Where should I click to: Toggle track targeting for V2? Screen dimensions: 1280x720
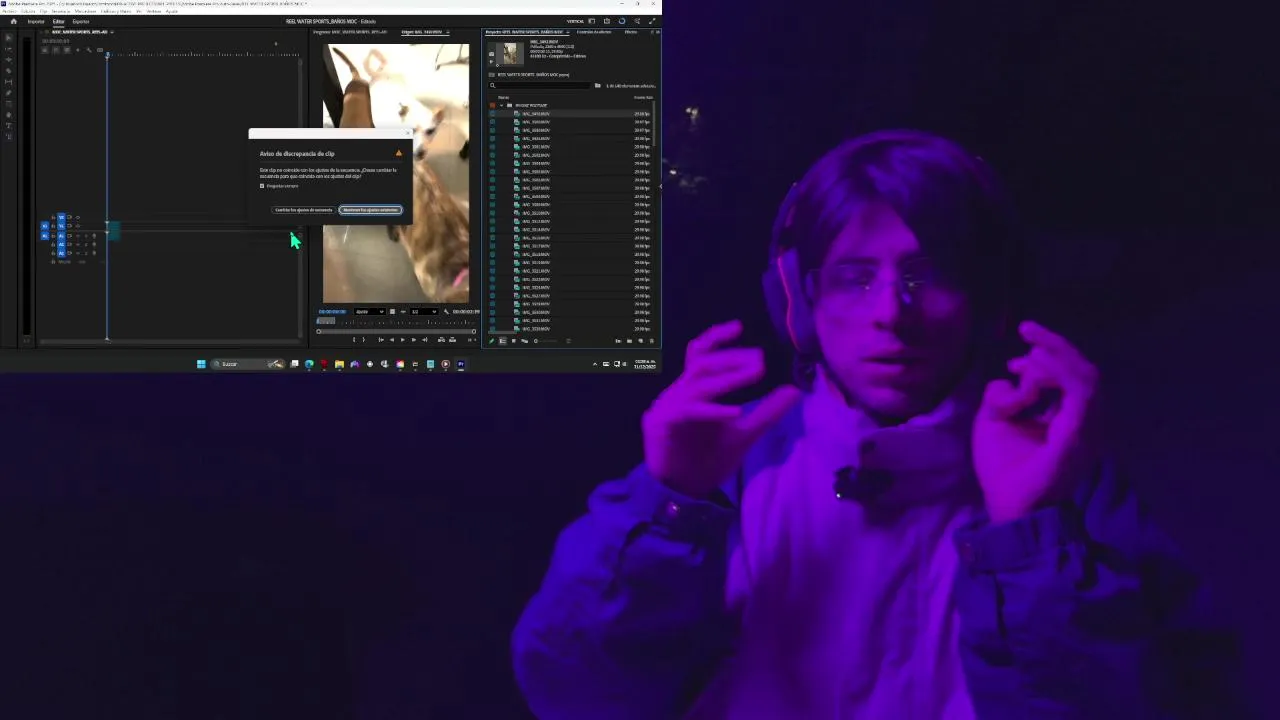(x=61, y=218)
